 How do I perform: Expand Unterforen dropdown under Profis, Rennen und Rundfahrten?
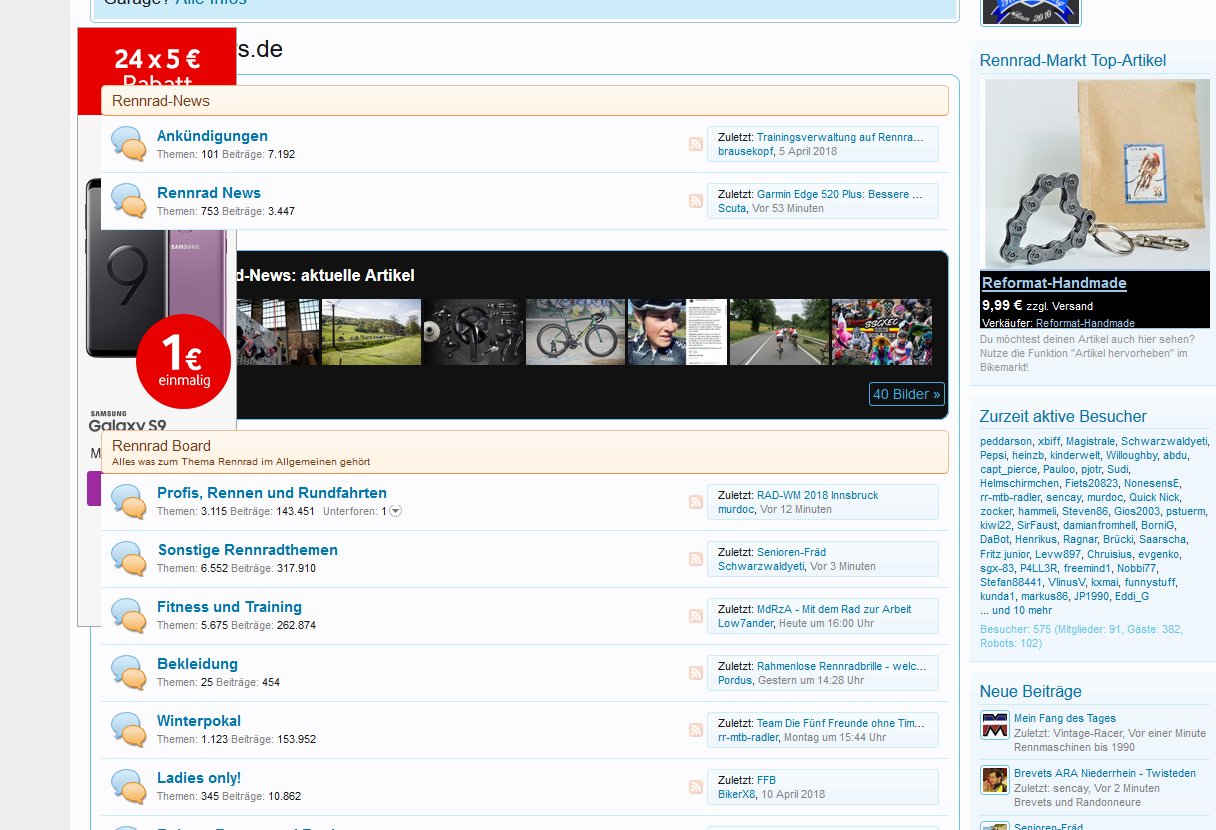(x=395, y=511)
